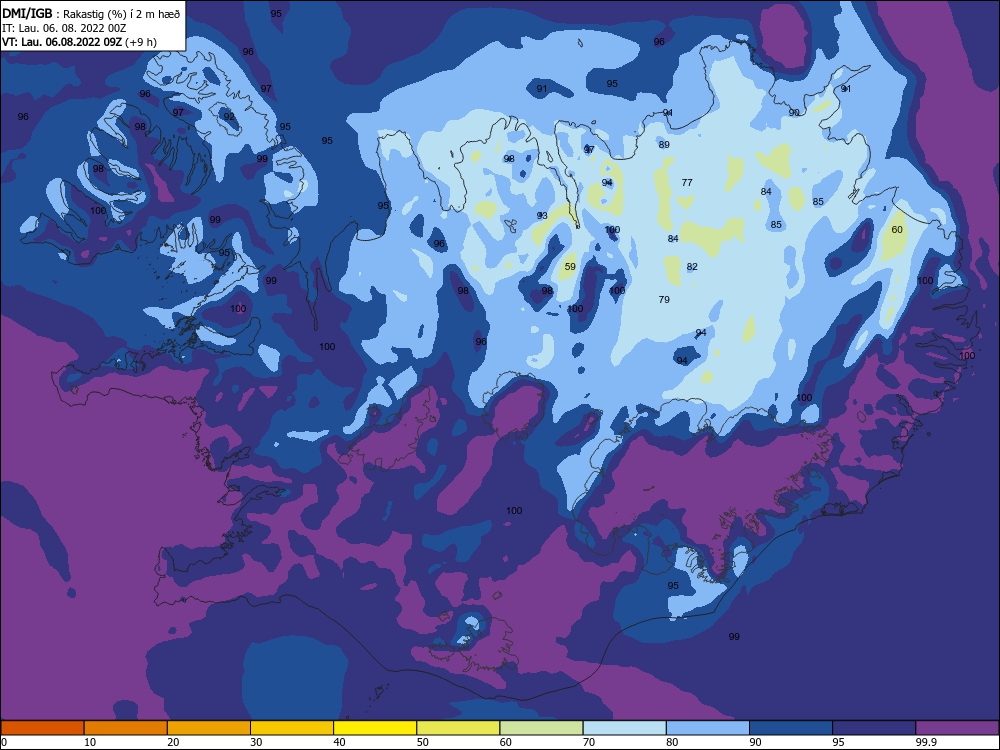The height and width of the screenshot is (750, 1000).
Task: Click the map value '82' on the map
Action: click(692, 267)
